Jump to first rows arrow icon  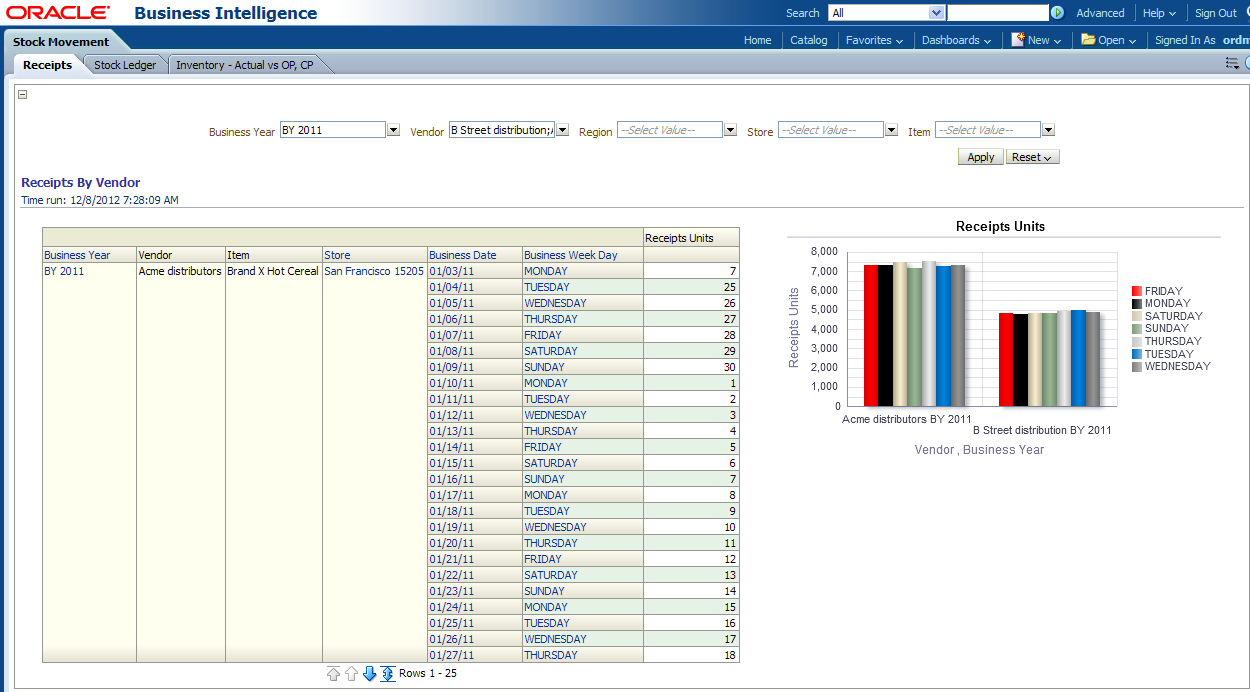pyautogui.click(x=333, y=674)
